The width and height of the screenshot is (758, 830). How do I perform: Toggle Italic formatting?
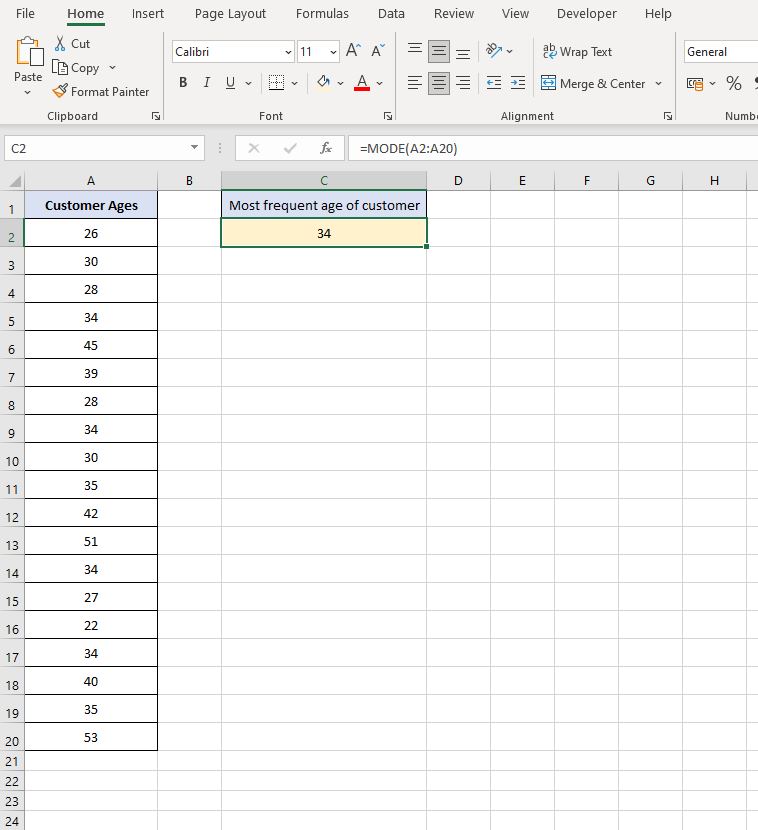(206, 83)
